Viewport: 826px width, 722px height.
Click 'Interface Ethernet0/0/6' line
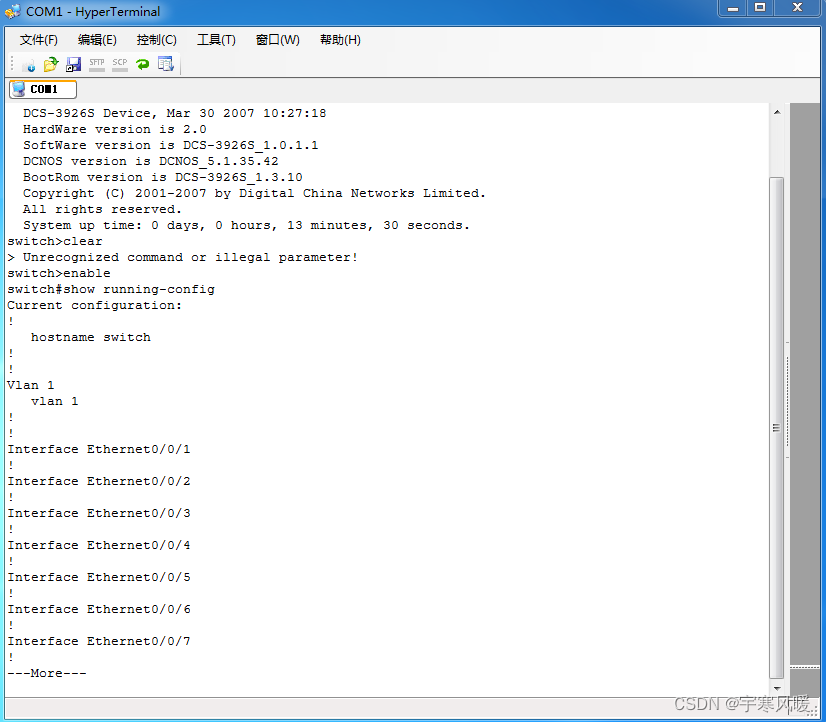coord(99,609)
